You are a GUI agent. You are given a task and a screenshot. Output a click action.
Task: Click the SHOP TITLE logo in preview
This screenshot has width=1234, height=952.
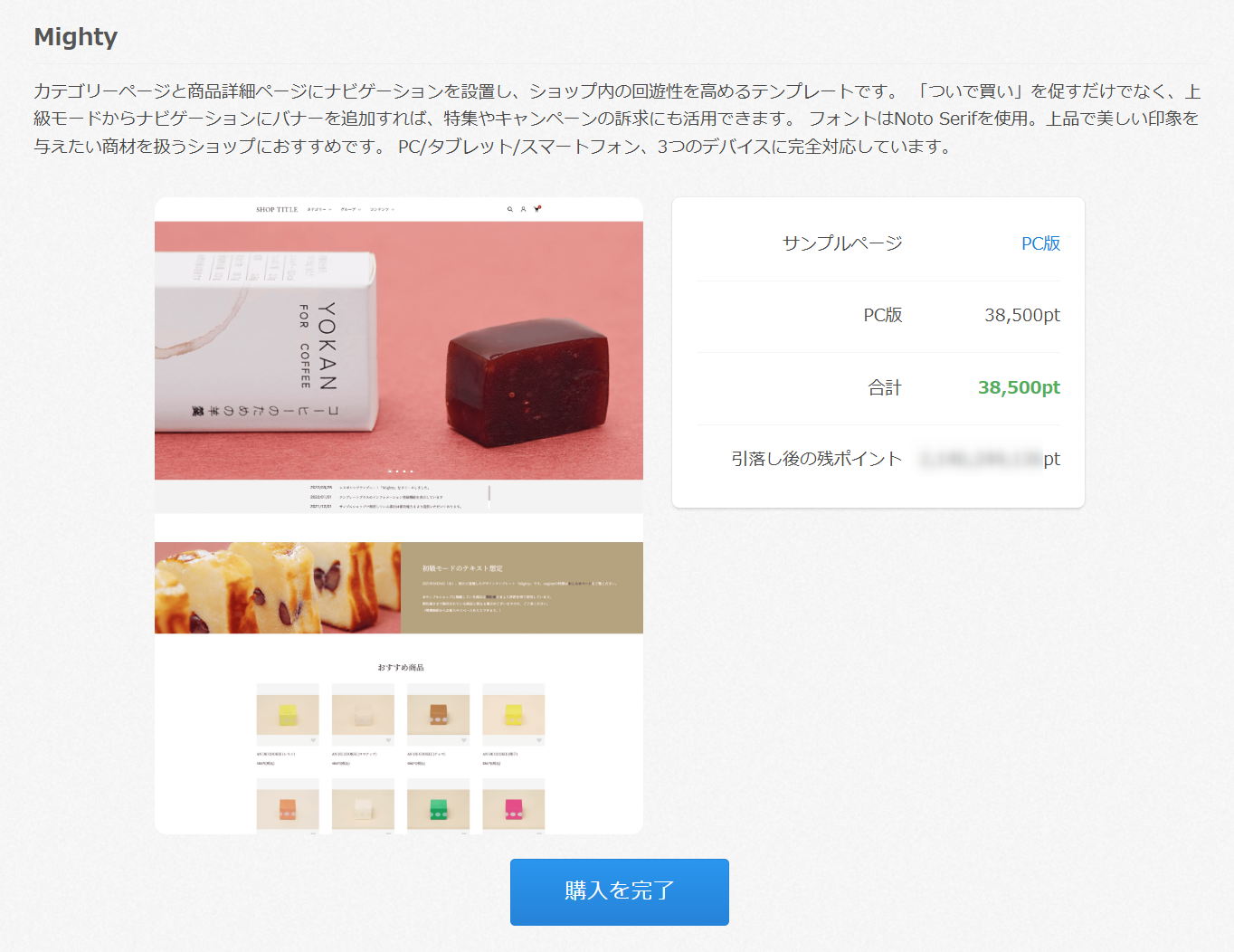coord(277,209)
